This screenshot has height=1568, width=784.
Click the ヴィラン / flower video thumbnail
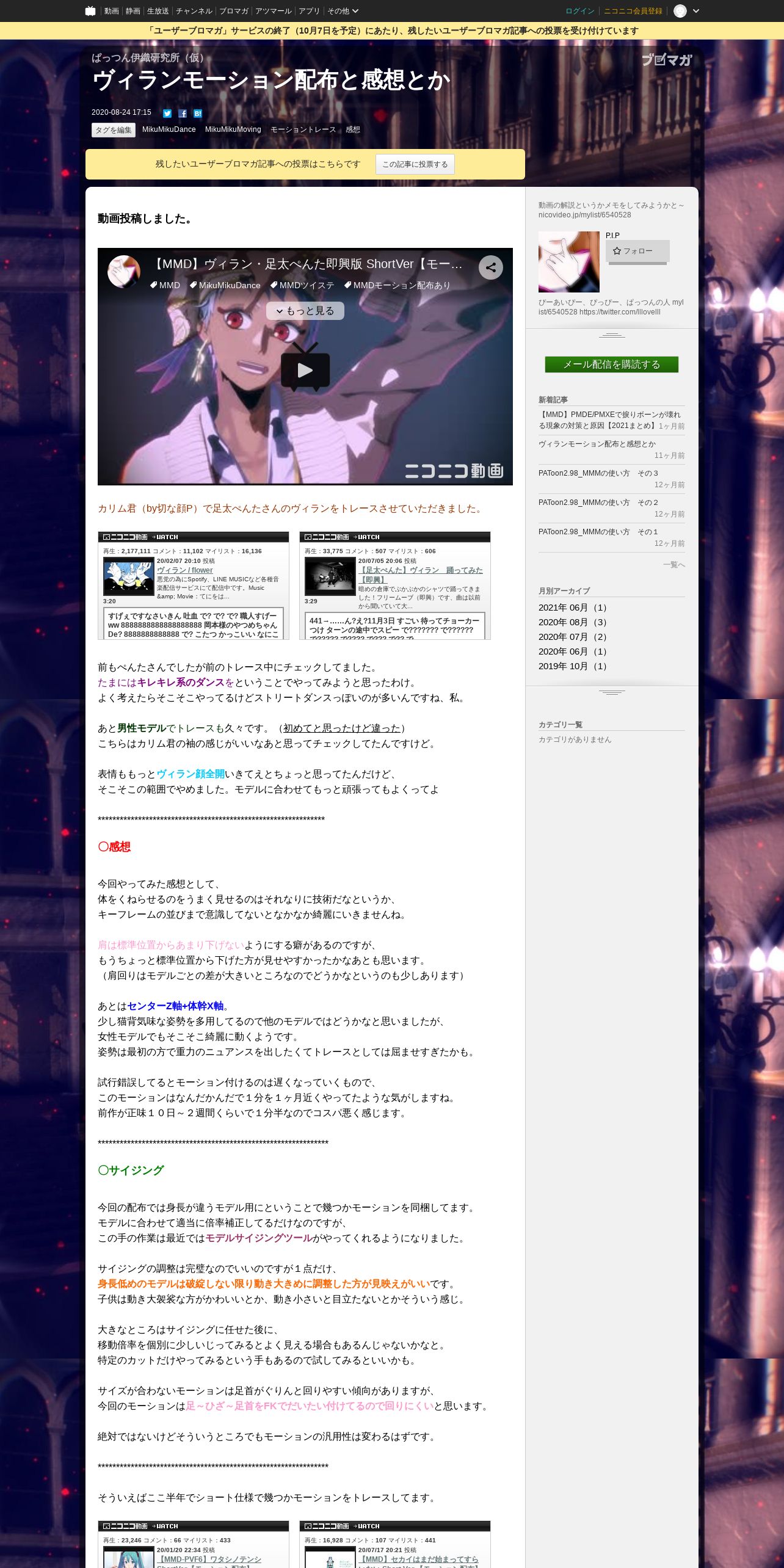pyautogui.click(x=129, y=576)
